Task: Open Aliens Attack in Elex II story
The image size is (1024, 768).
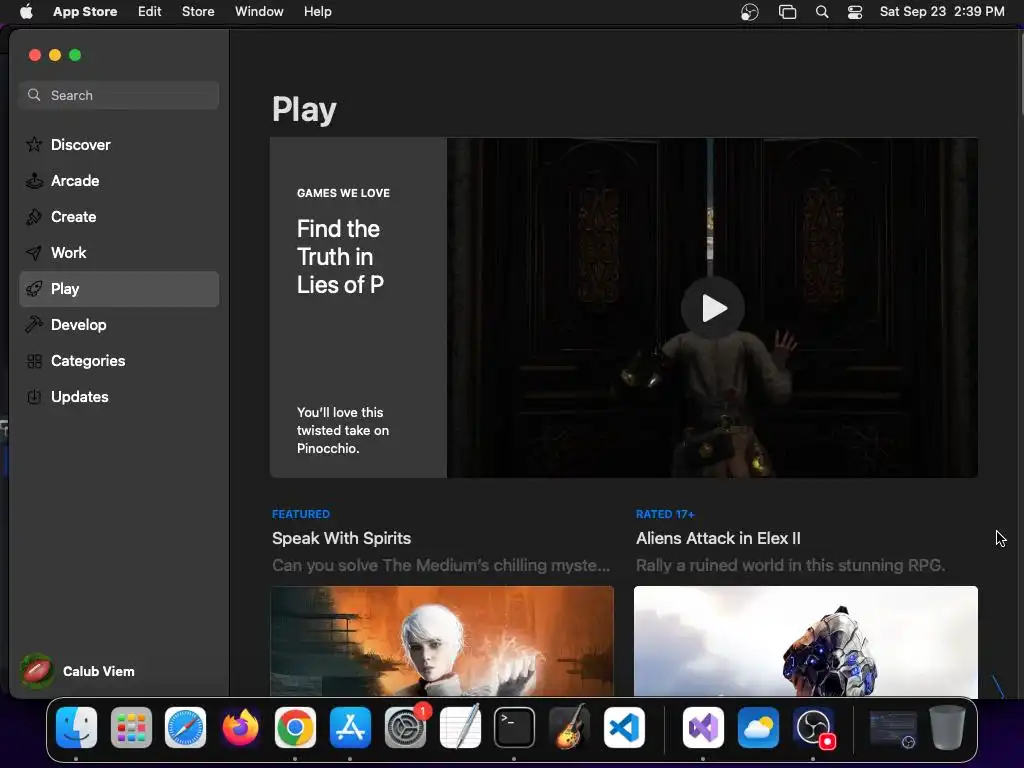Action: pos(718,538)
